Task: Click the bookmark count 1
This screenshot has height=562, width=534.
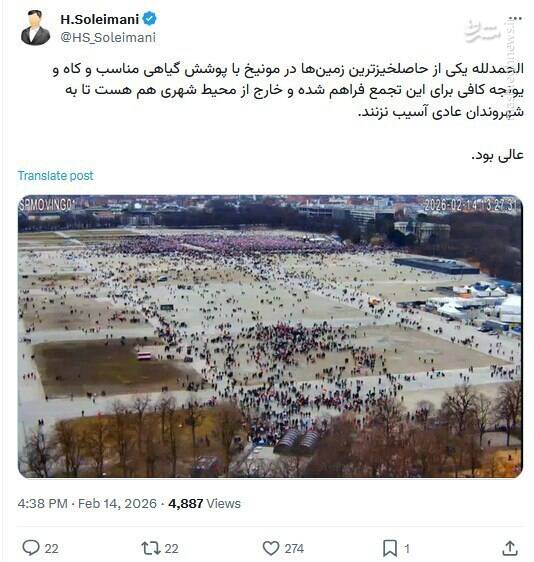Action: pyautogui.click(x=406, y=548)
